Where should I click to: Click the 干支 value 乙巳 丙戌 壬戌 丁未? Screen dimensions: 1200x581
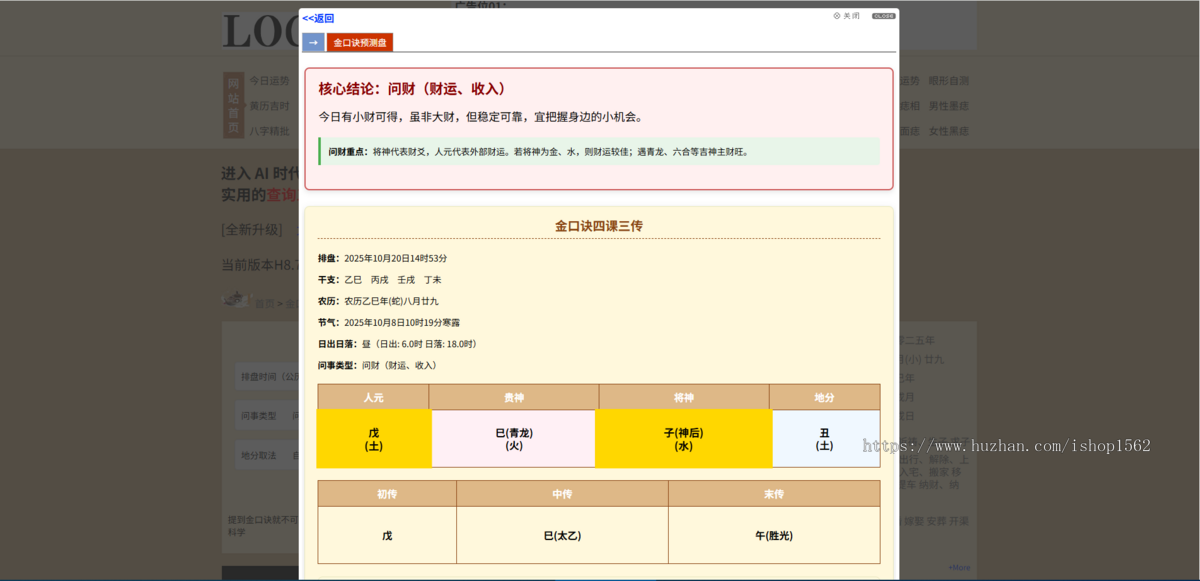pyautogui.click(x=393, y=280)
